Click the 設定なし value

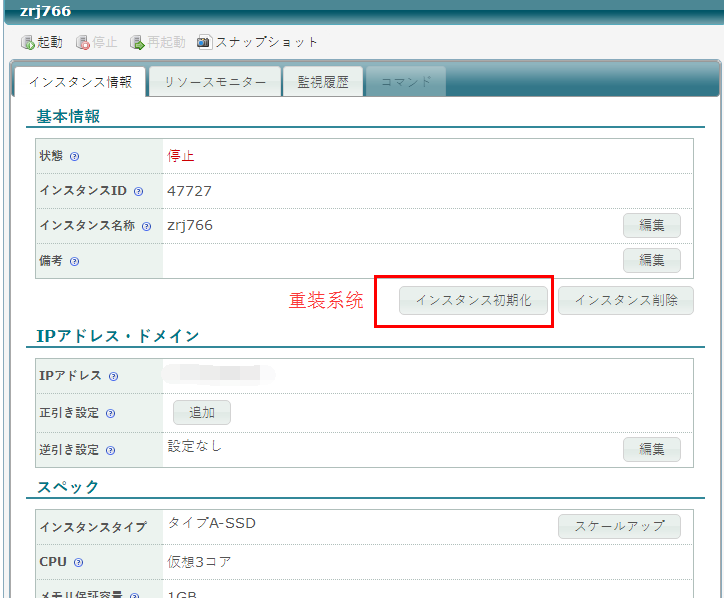tap(194, 446)
